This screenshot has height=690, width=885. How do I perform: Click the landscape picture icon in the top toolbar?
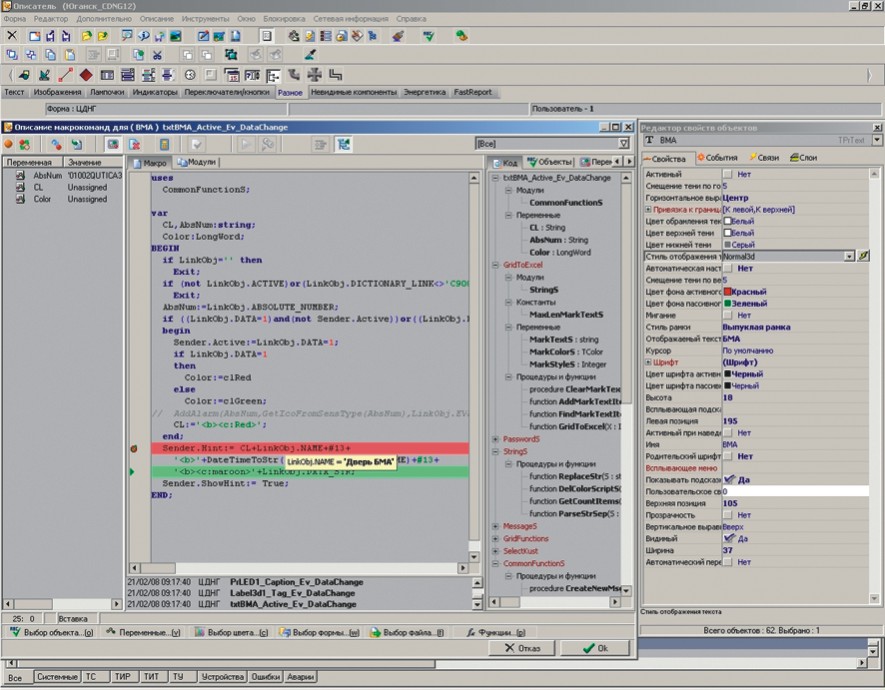(176, 36)
